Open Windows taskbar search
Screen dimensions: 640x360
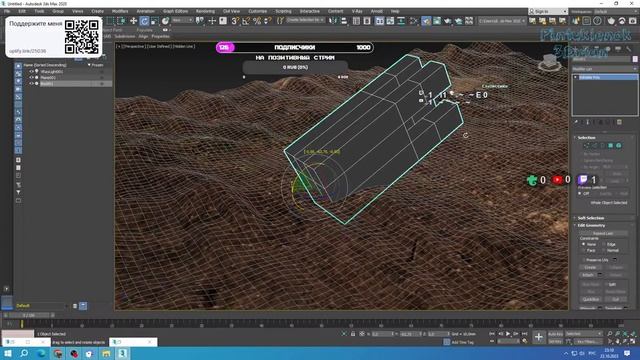pos(24,353)
